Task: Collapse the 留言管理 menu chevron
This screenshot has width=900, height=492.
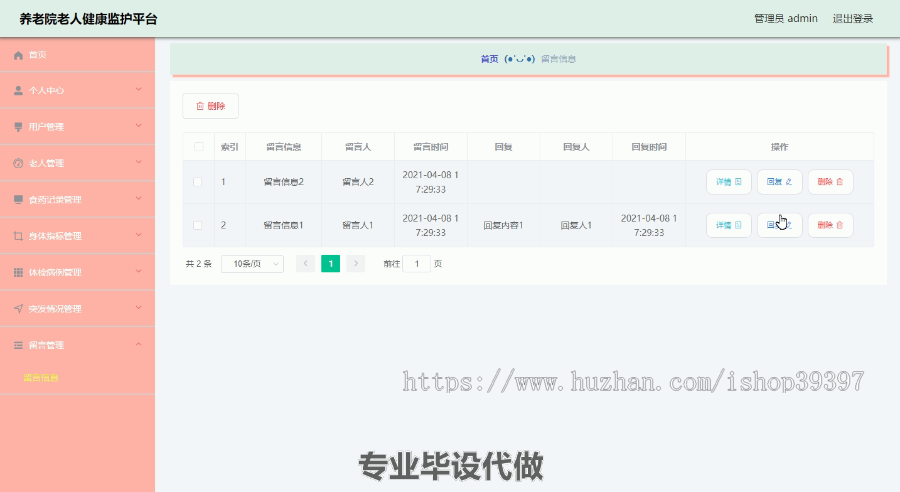Action: point(138,344)
